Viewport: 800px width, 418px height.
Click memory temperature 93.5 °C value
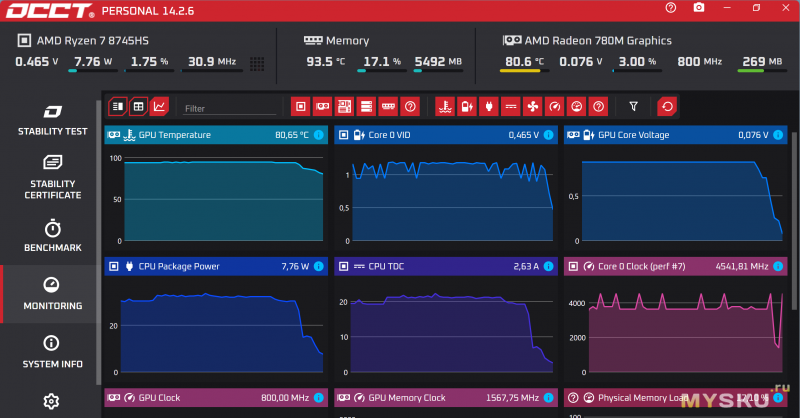326,62
